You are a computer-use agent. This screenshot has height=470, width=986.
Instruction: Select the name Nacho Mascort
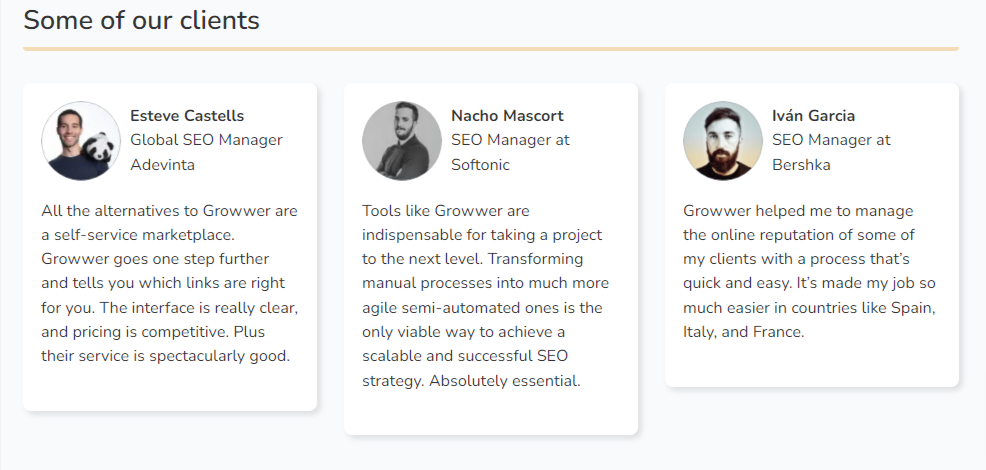coord(507,116)
